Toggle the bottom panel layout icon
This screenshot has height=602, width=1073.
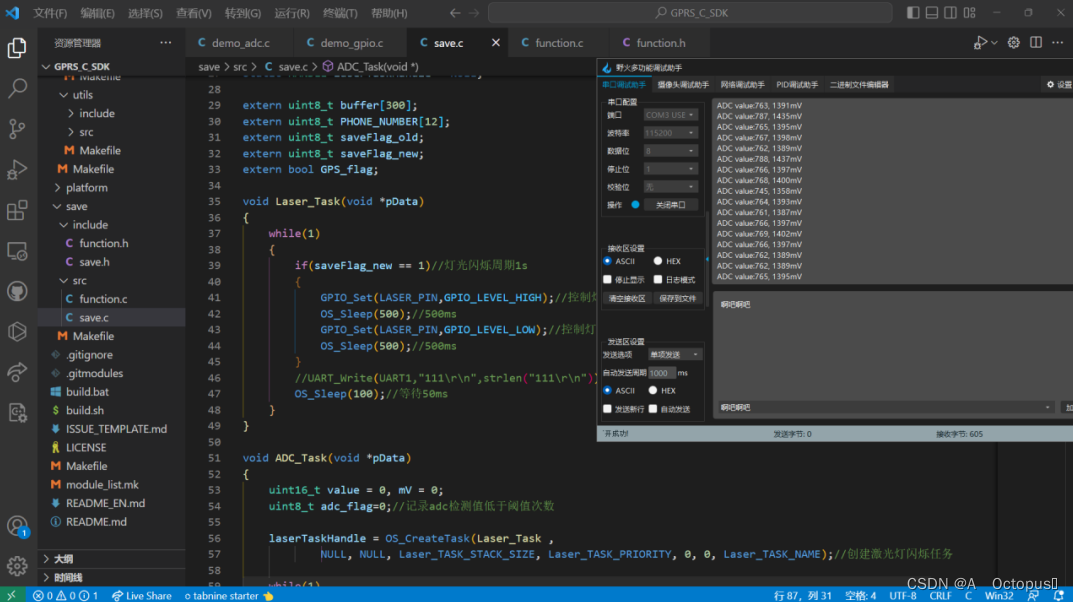click(932, 13)
